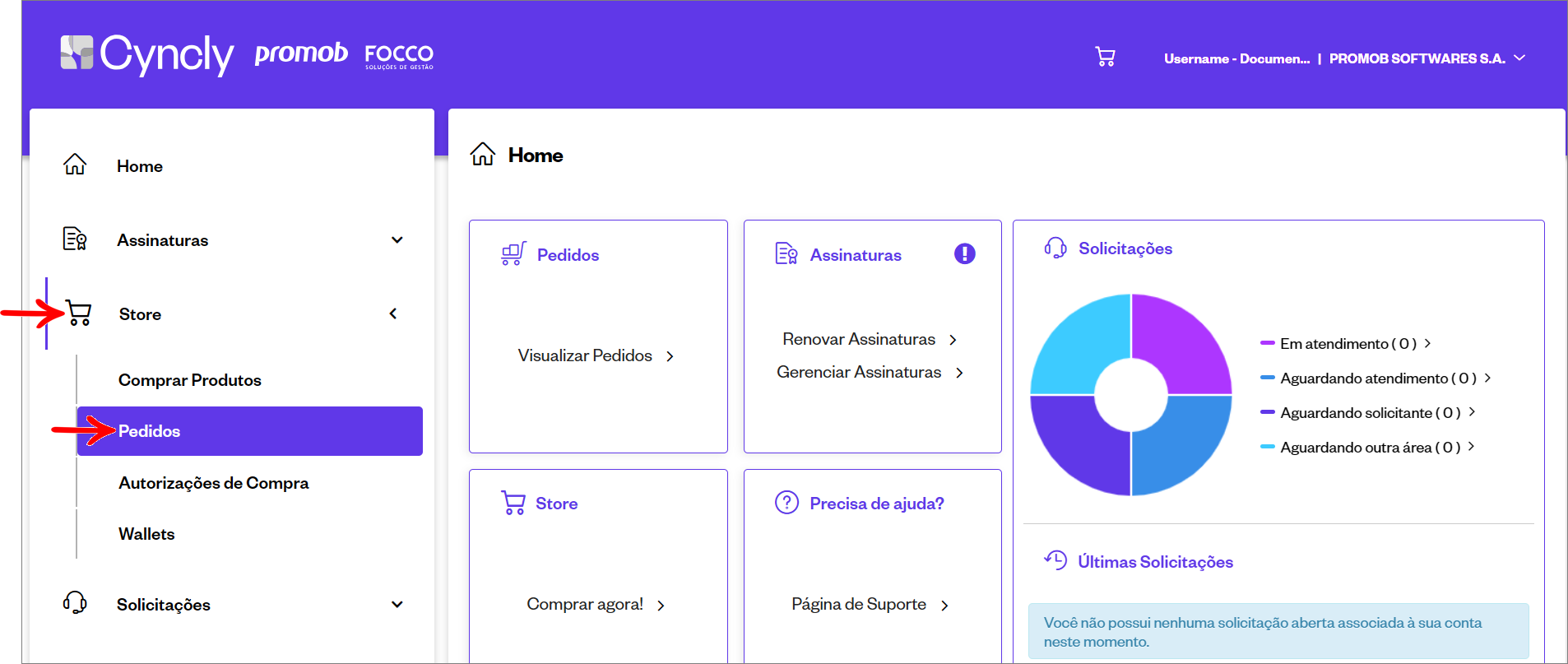Open the Solicitações sidebar menu
Screen dimensions: 1568x664
coord(164,605)
